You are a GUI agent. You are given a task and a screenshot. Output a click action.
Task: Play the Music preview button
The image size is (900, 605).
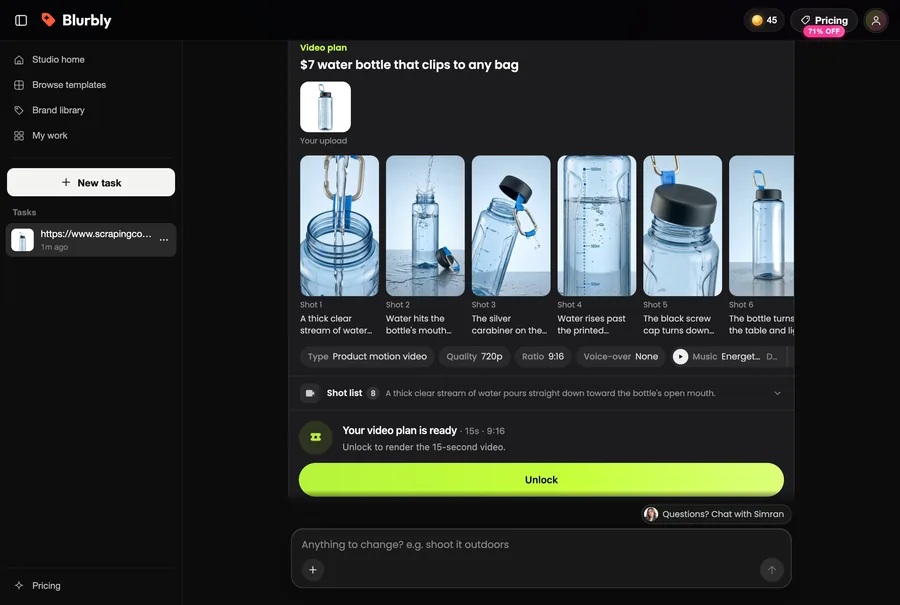[x=680, y=356]
